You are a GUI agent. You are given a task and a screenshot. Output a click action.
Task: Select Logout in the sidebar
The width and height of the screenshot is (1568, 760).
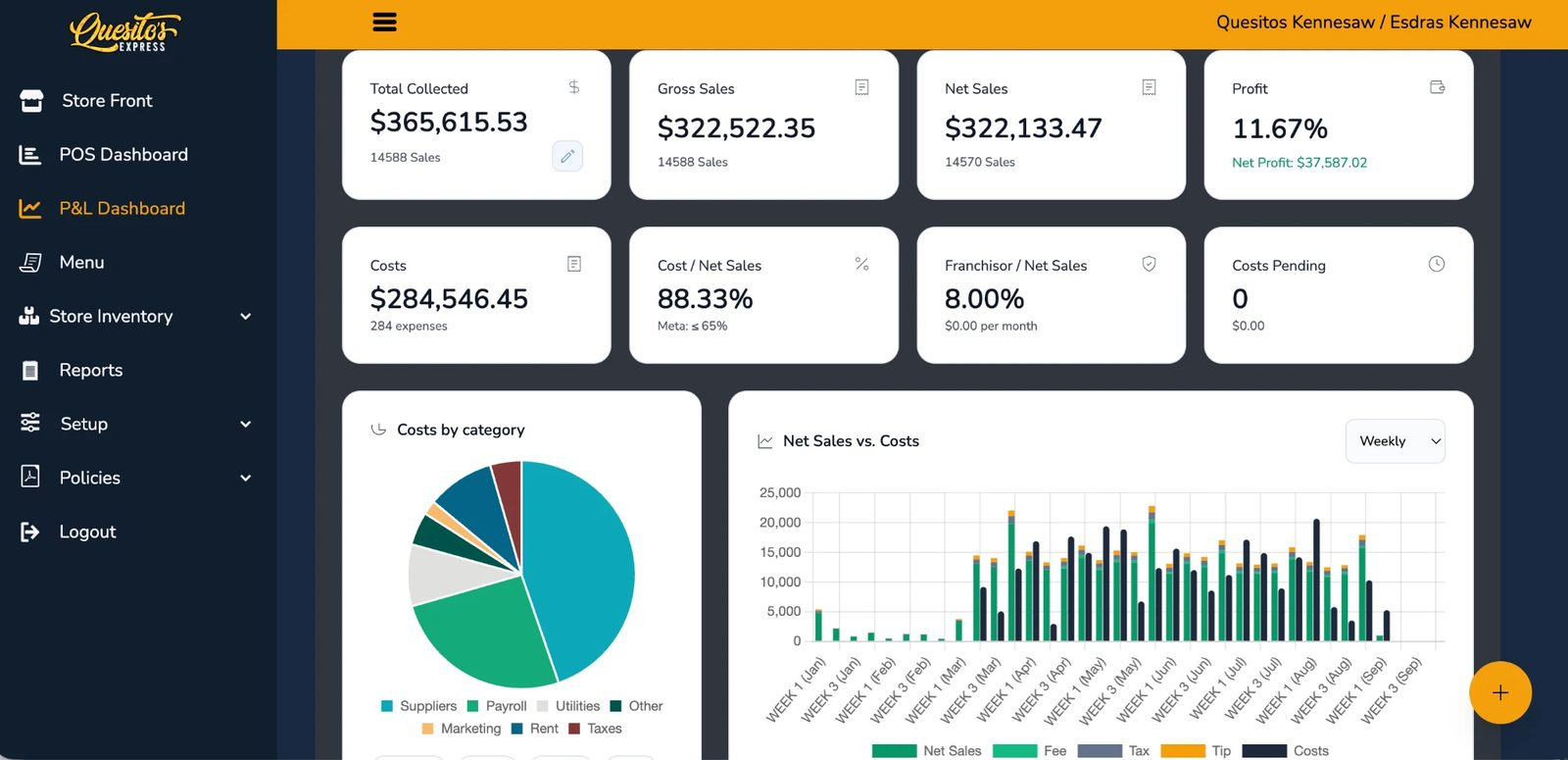(87, 532)
